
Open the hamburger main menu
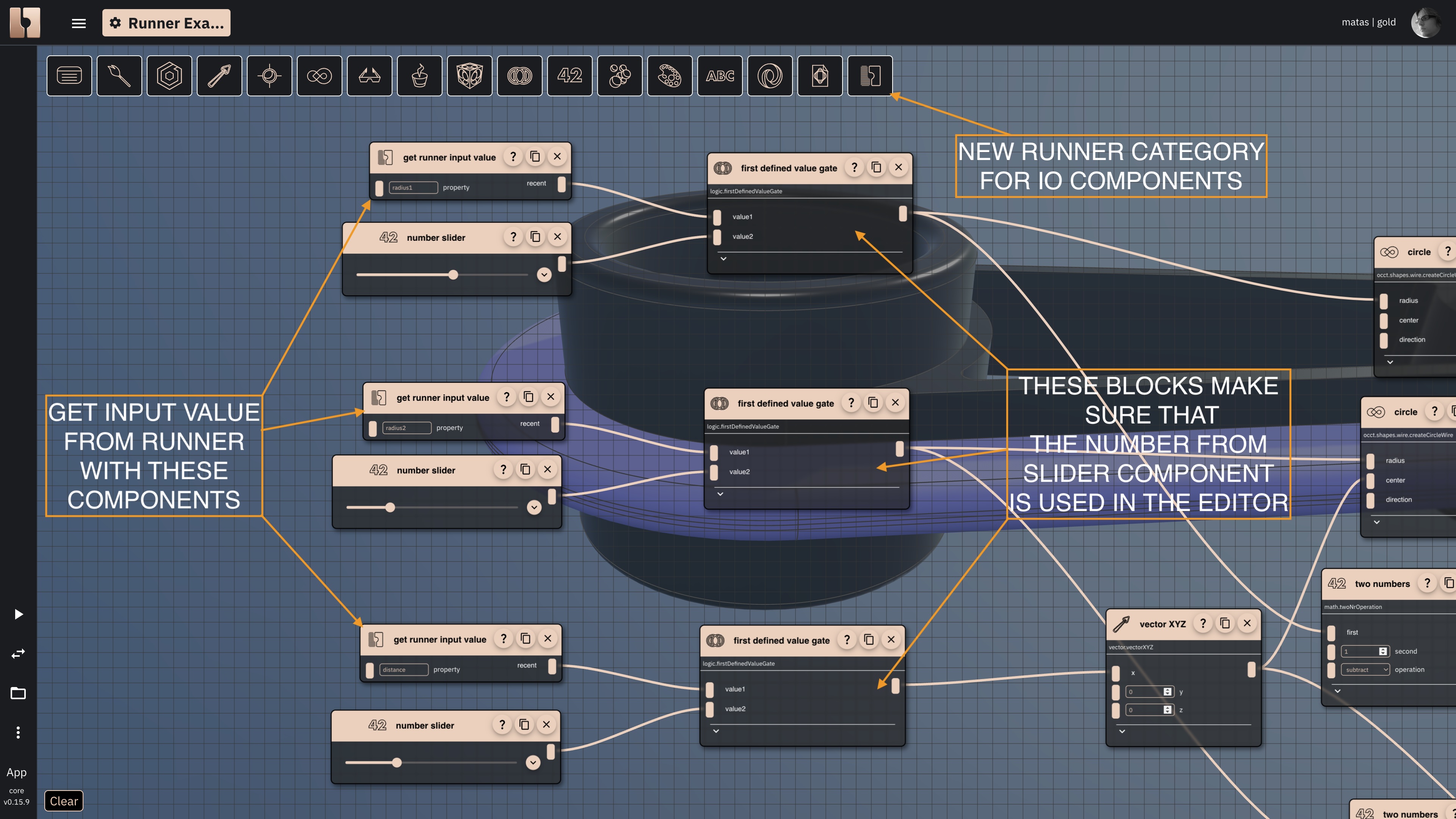(x=78, y=23)
